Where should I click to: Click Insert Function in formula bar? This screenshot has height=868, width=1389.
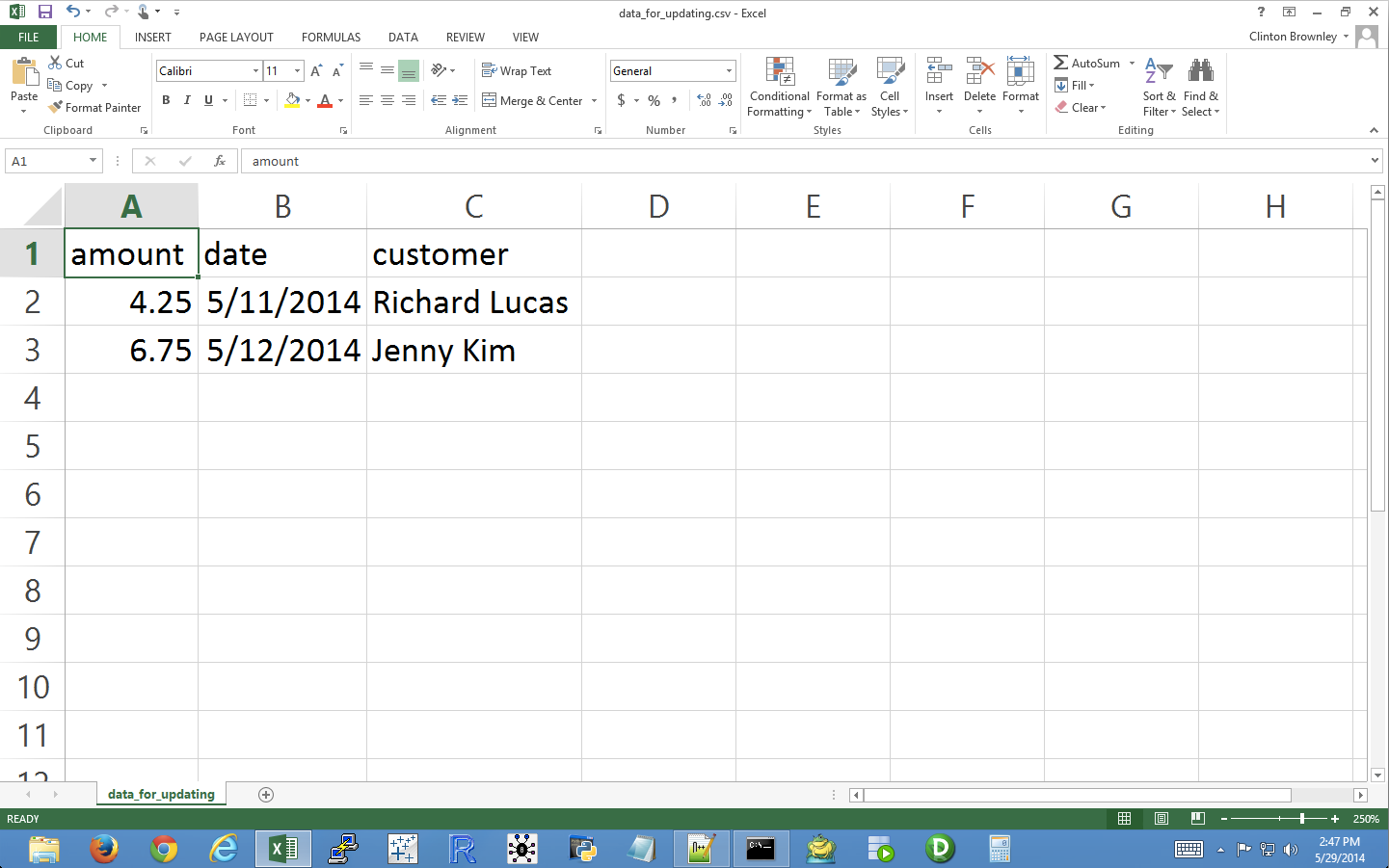pos(219,161)
